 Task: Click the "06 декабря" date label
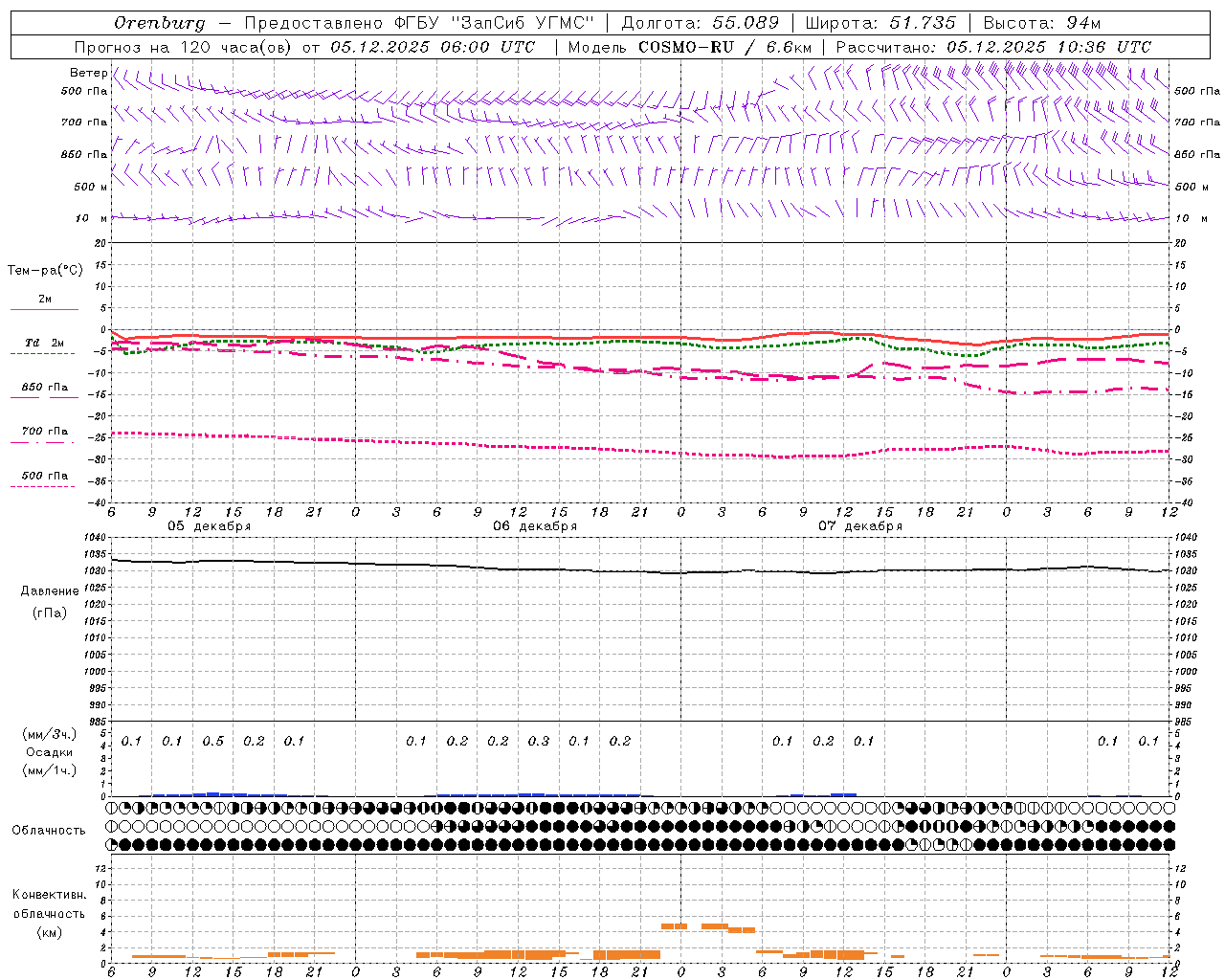pyautogui.click(x=535, y=526)
